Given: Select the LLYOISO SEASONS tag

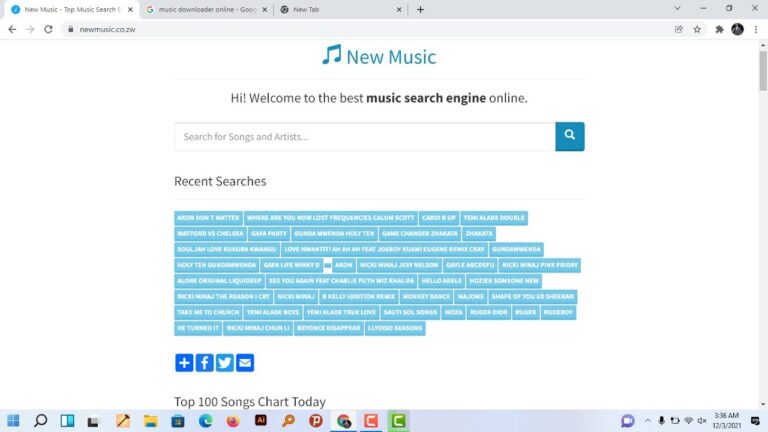Looking at the screenshot, I should [395, 328].
